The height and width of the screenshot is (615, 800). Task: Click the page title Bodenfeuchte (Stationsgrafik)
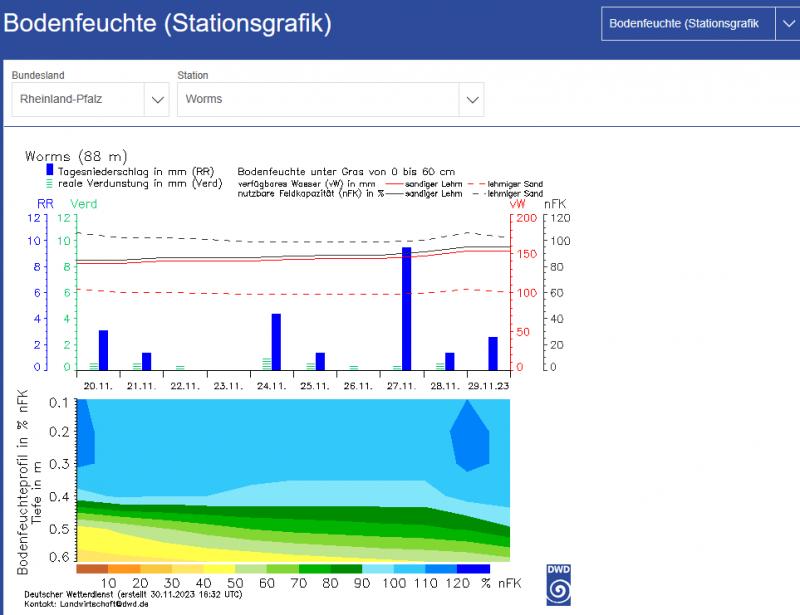coord(167,23)
